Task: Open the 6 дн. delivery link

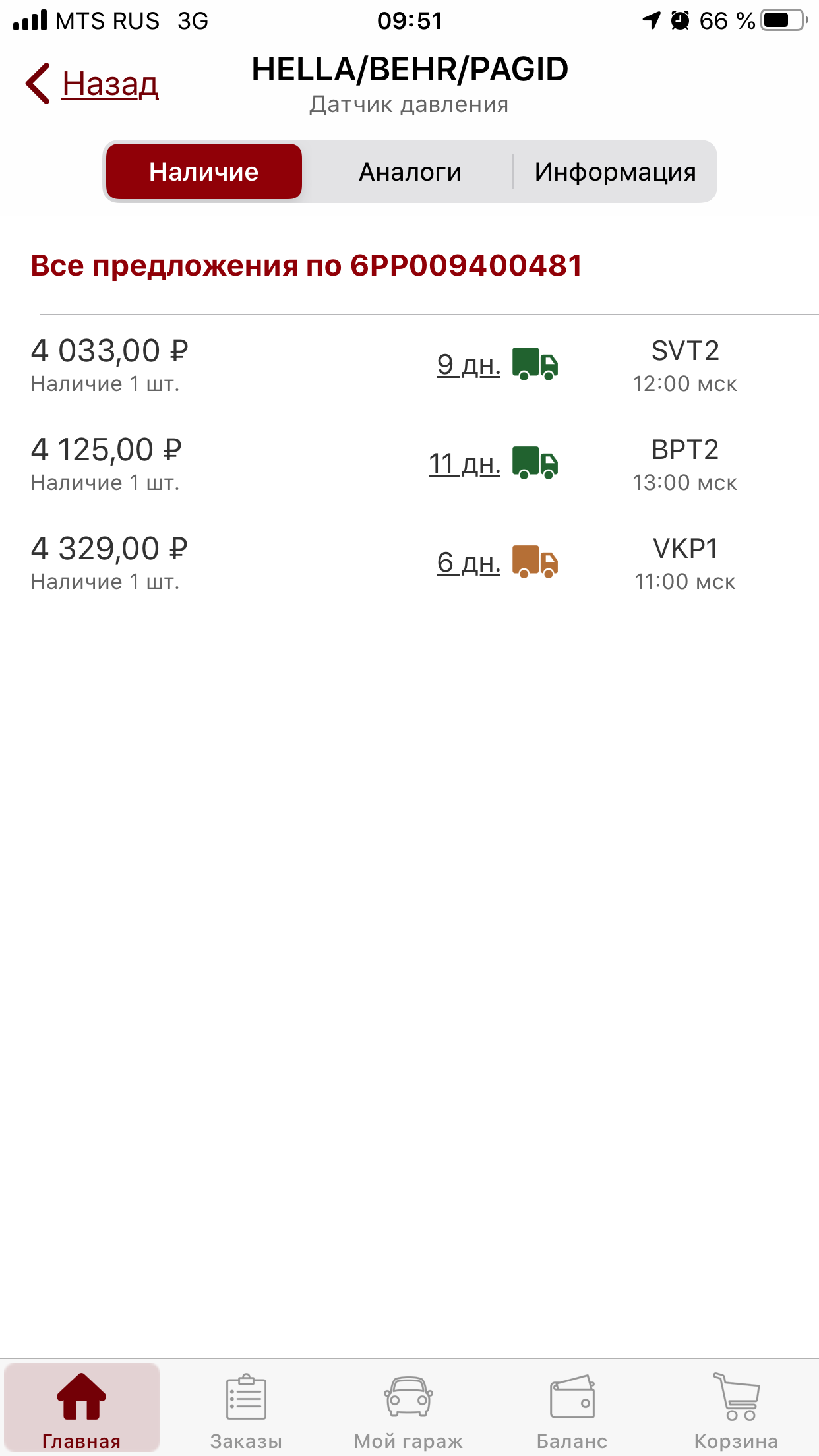Action: tap(468, 562)
